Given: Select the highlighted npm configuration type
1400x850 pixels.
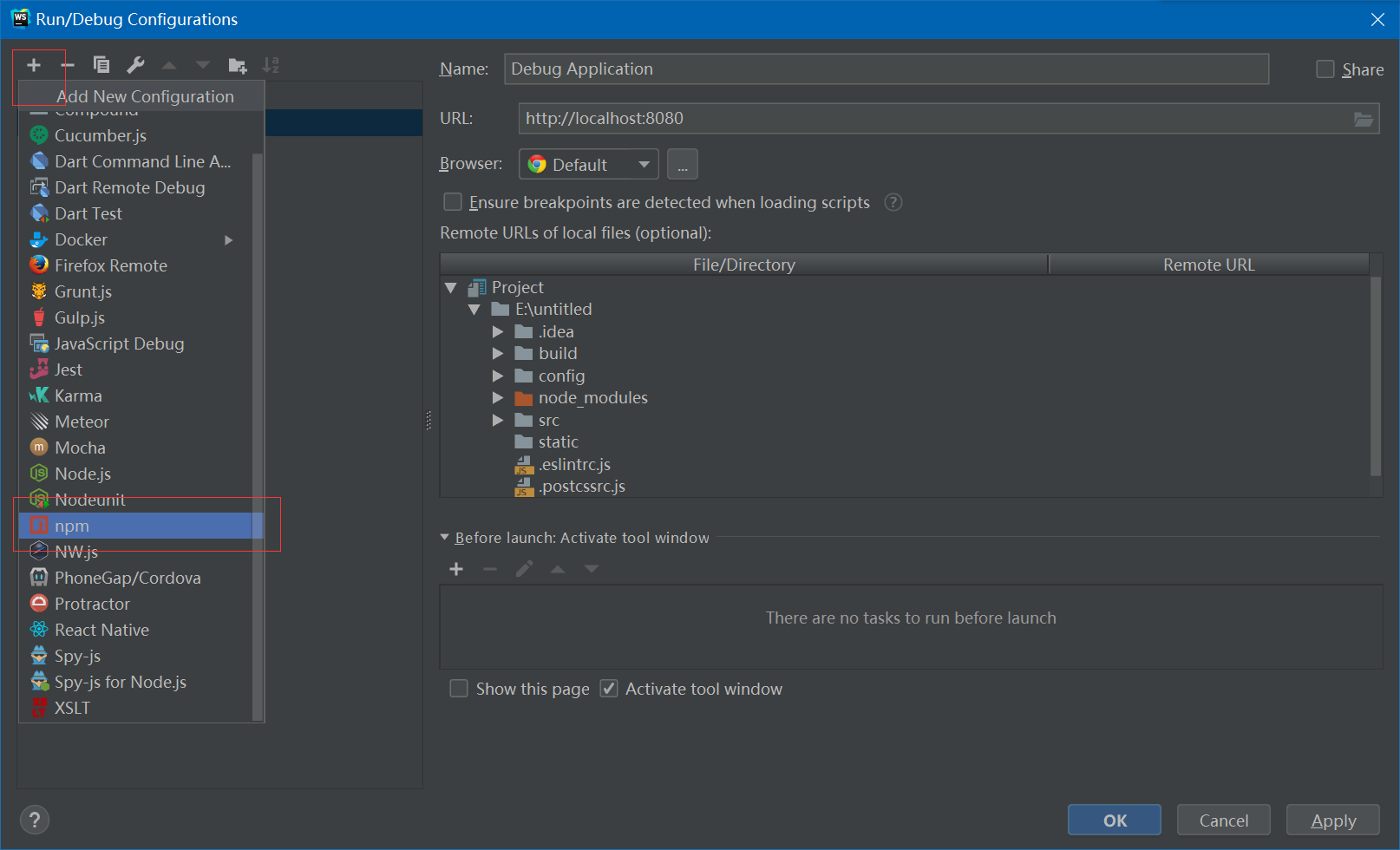Looking at the screenshot, I should [141, 526].
